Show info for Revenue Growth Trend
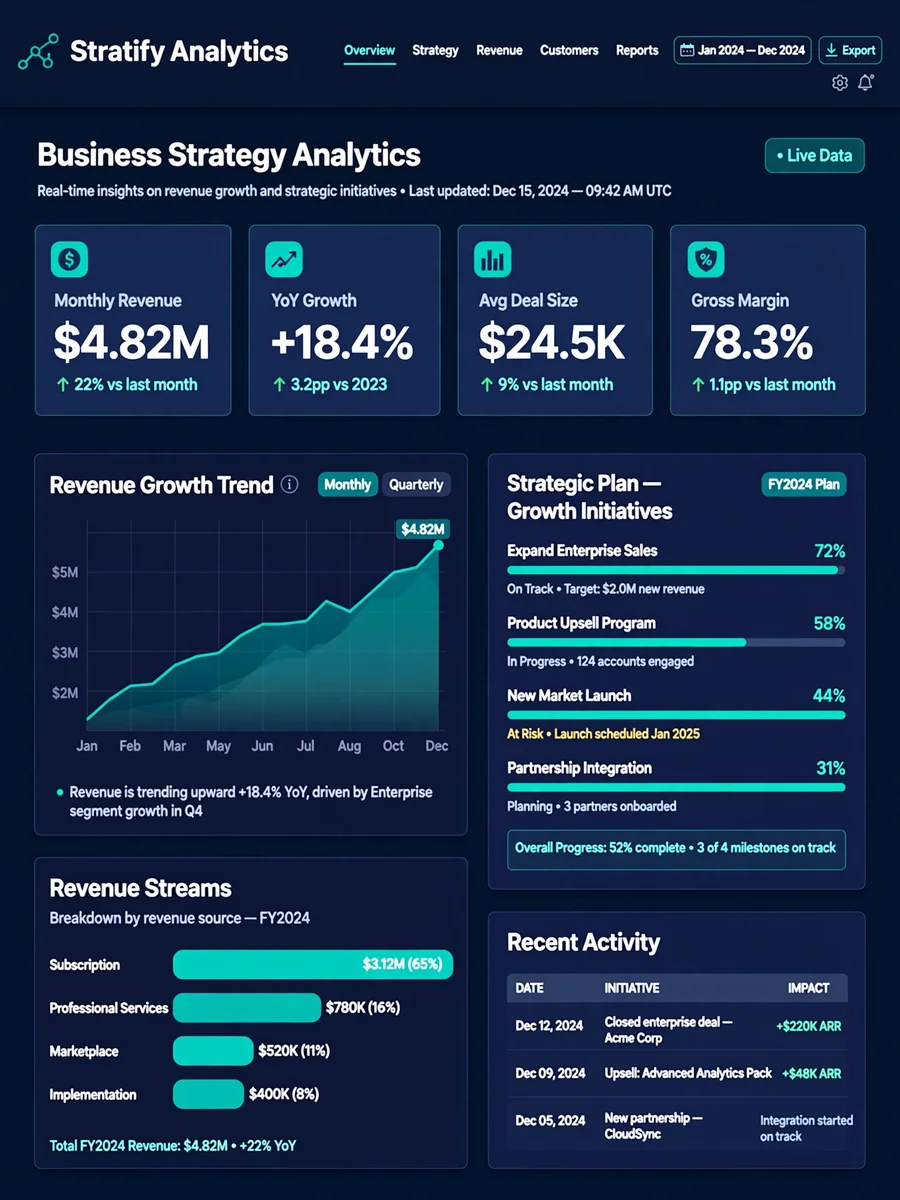Screen dimensions: 900x1200 (x=290, y=485)
